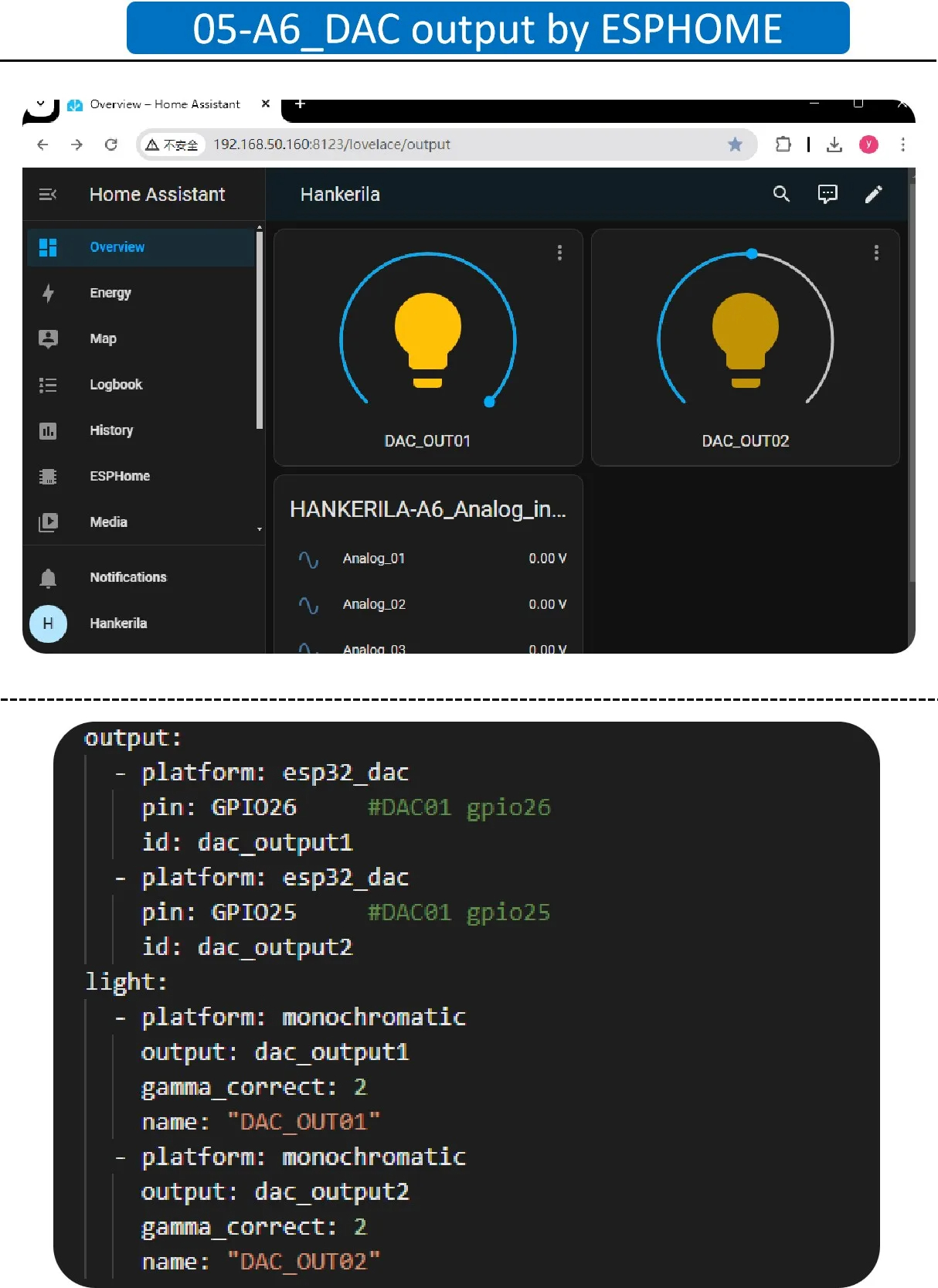Reload the browser page

111,144
